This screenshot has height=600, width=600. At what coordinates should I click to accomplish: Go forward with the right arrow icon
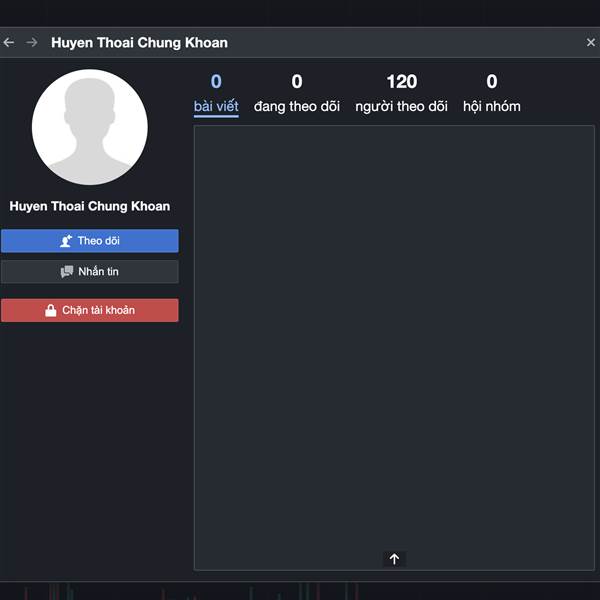(x=32, y=42)
